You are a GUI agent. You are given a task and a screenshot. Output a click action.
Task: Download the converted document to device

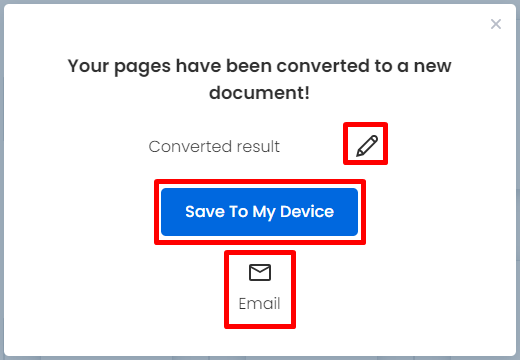259,212
